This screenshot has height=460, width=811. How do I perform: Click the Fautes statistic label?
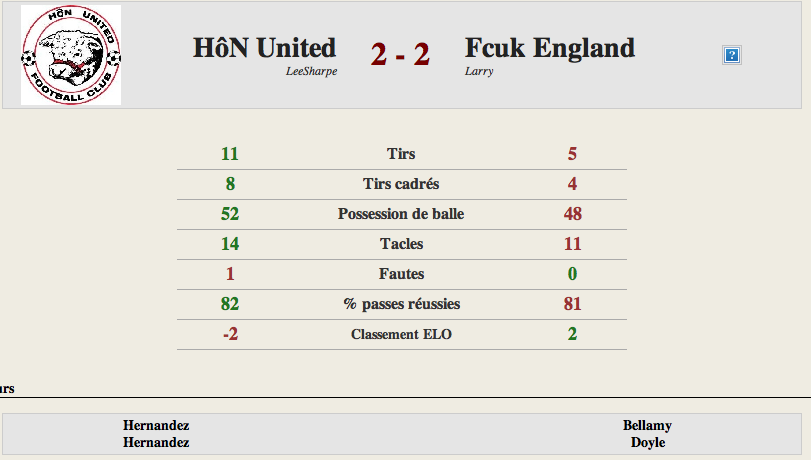coord(401,274)
